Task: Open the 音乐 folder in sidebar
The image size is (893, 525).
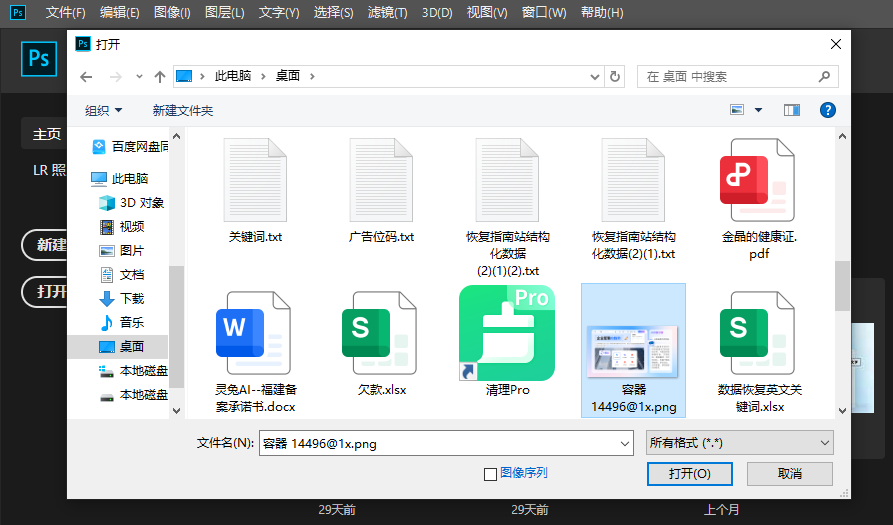Action: [122, 322]
